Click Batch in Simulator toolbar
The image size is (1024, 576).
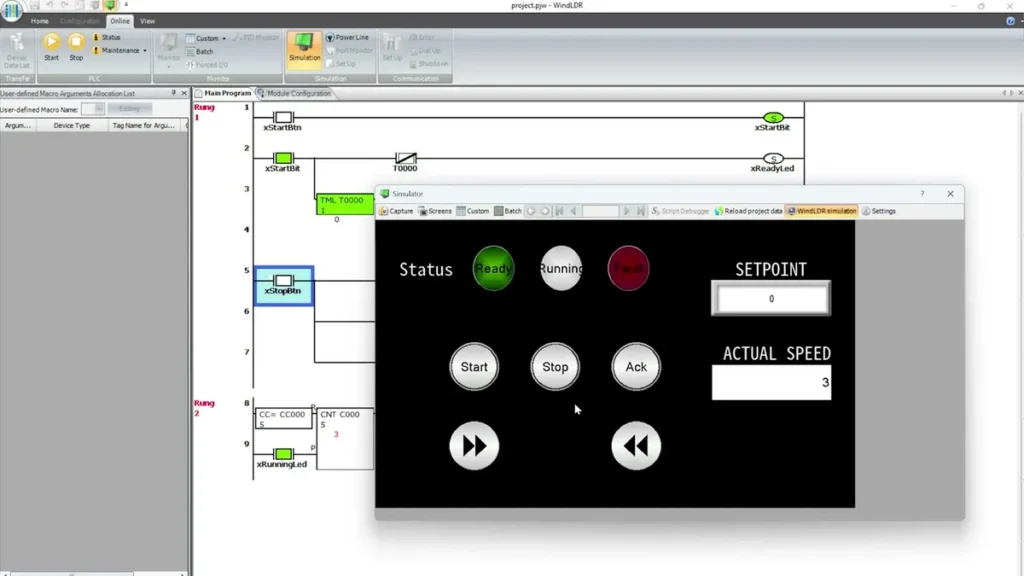pos(508,211)
